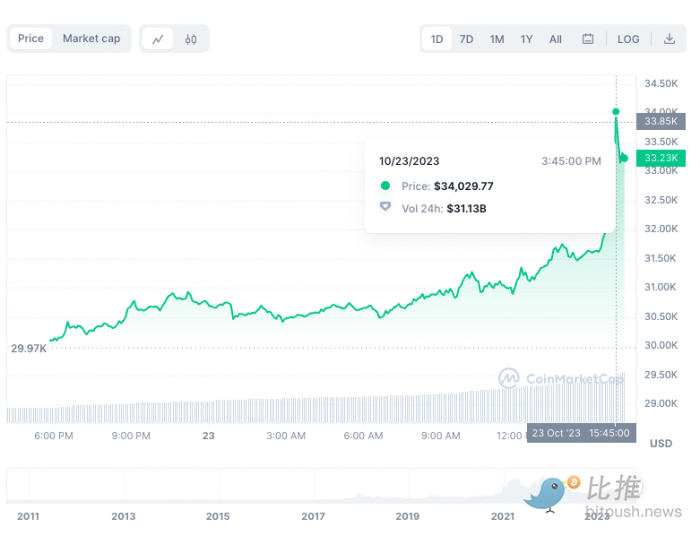Image resolution: width=700 pixels, height=536 pixels.
Task: Click the USD currency label
Action: point(661,443)
